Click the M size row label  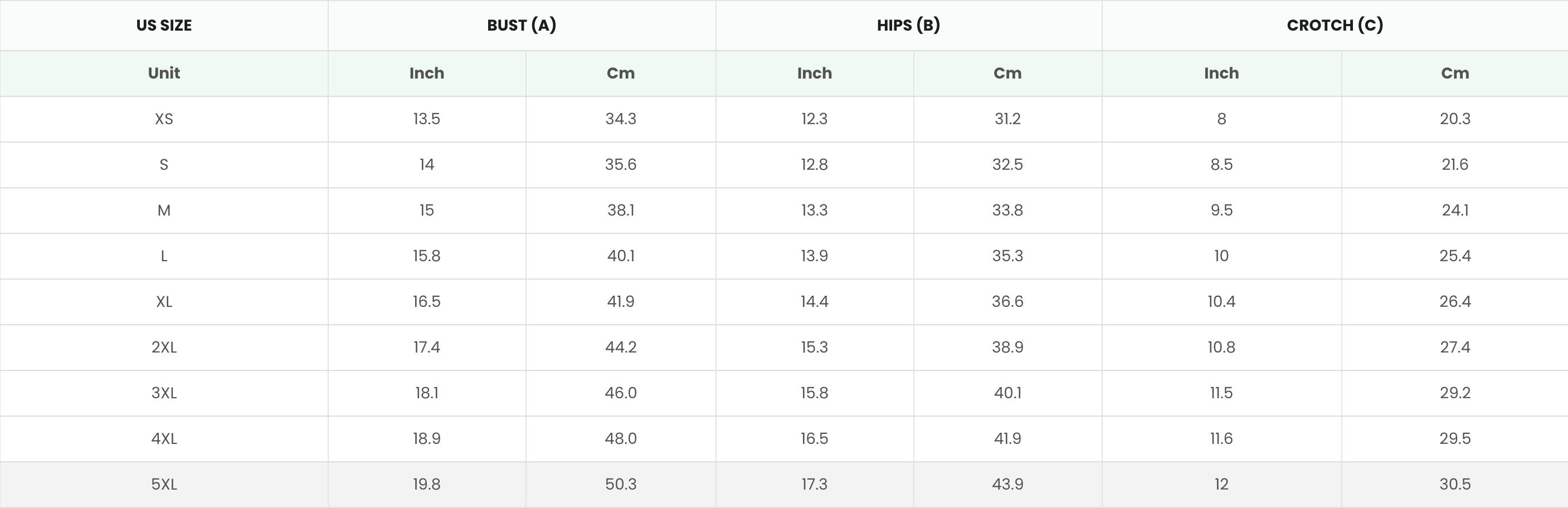pos(164,211)
